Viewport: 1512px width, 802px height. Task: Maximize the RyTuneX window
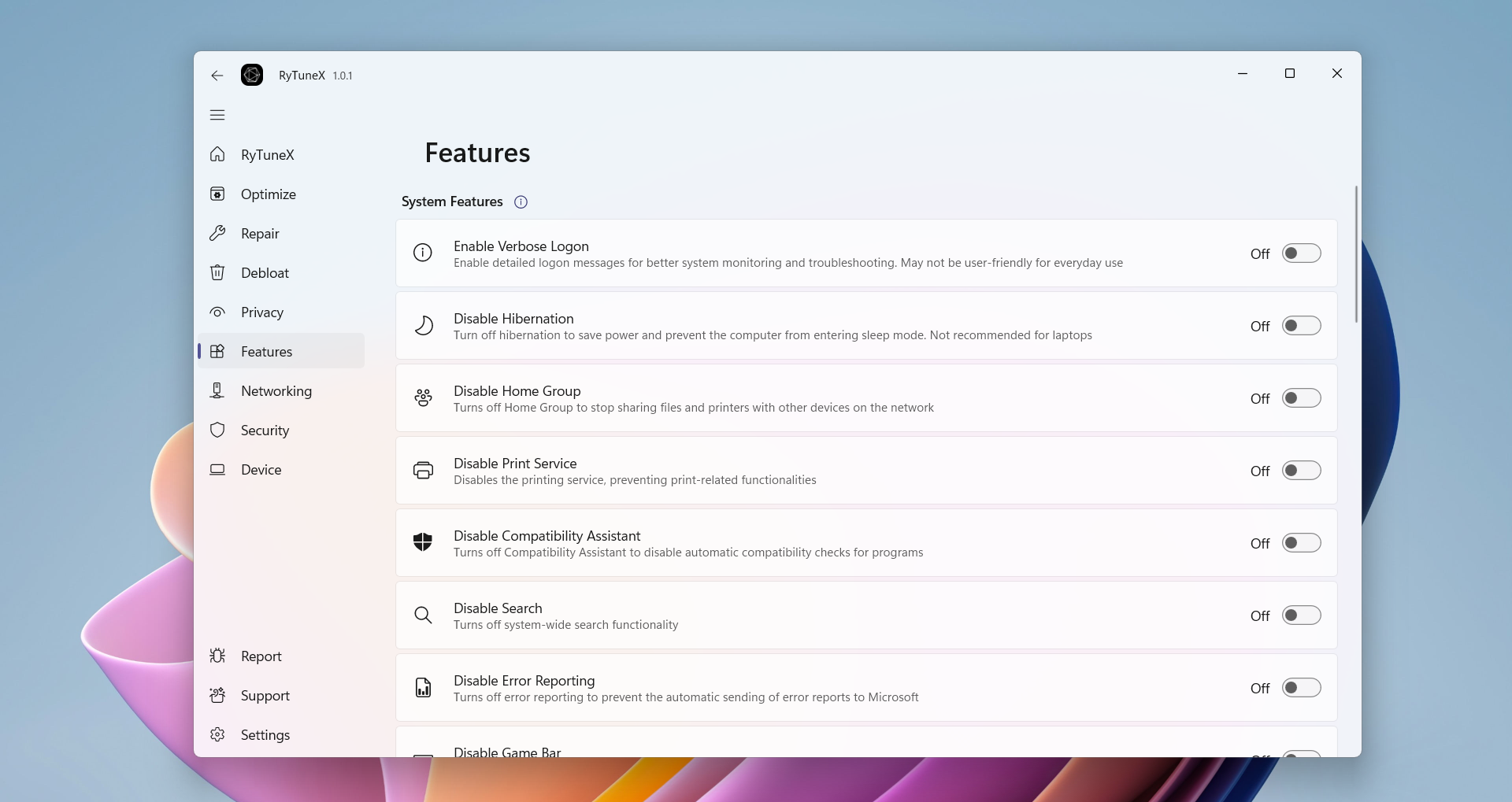(1290, 73)
